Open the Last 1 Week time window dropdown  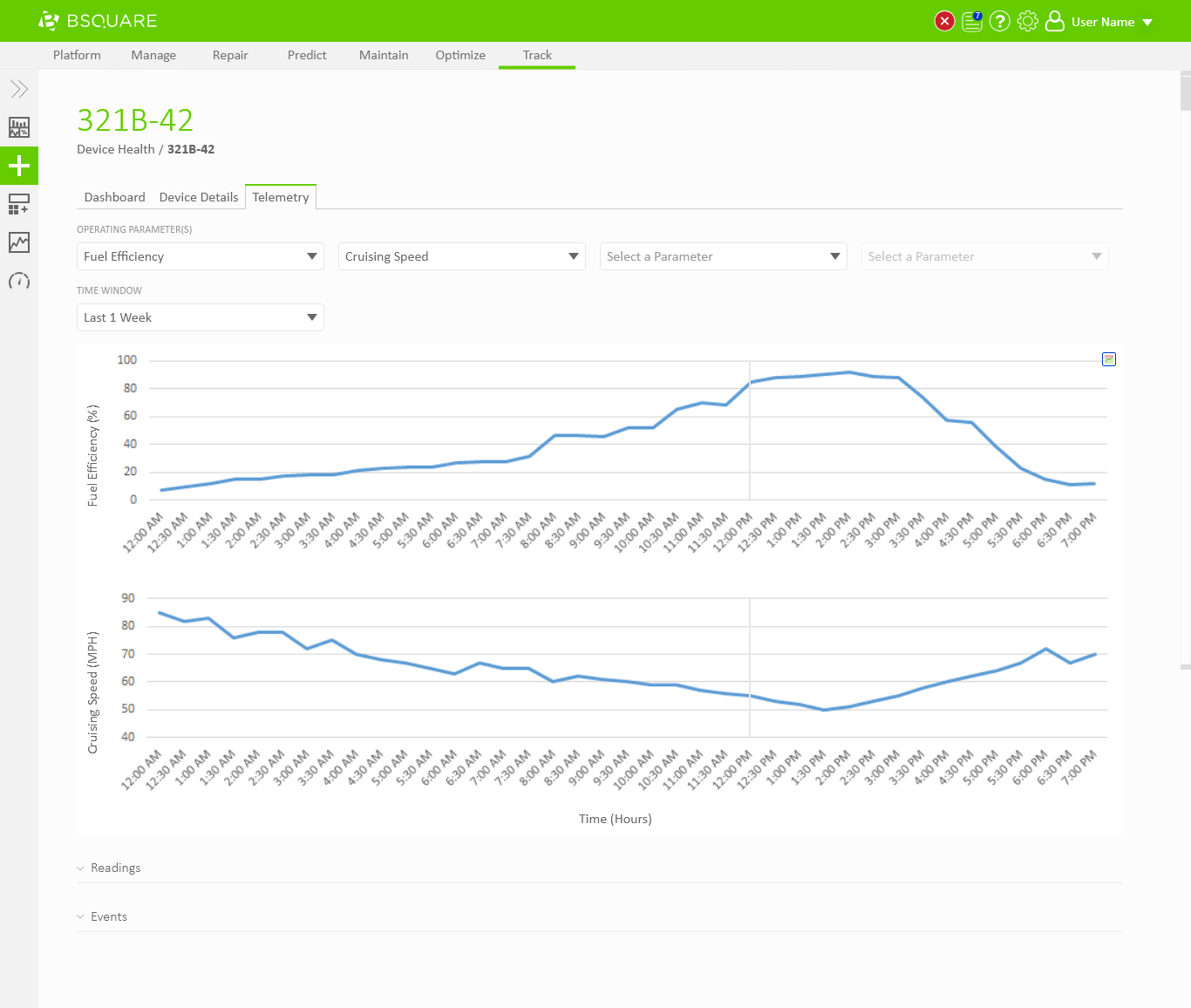pyautogui.click(x=201, y=317)
